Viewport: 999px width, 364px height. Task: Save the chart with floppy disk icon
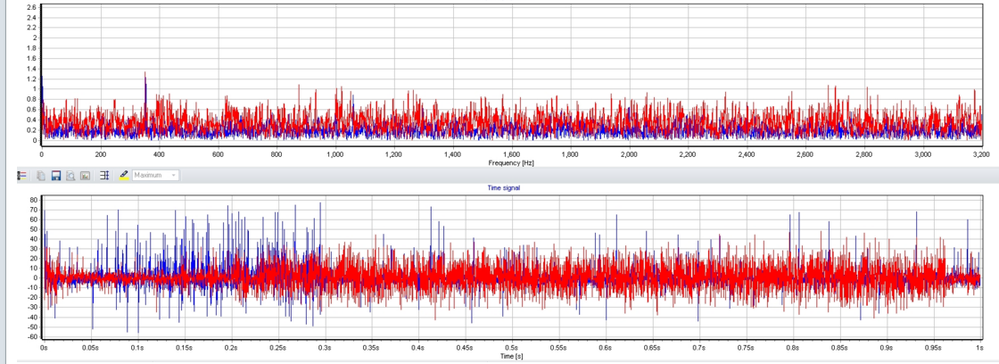click(56, 175)
